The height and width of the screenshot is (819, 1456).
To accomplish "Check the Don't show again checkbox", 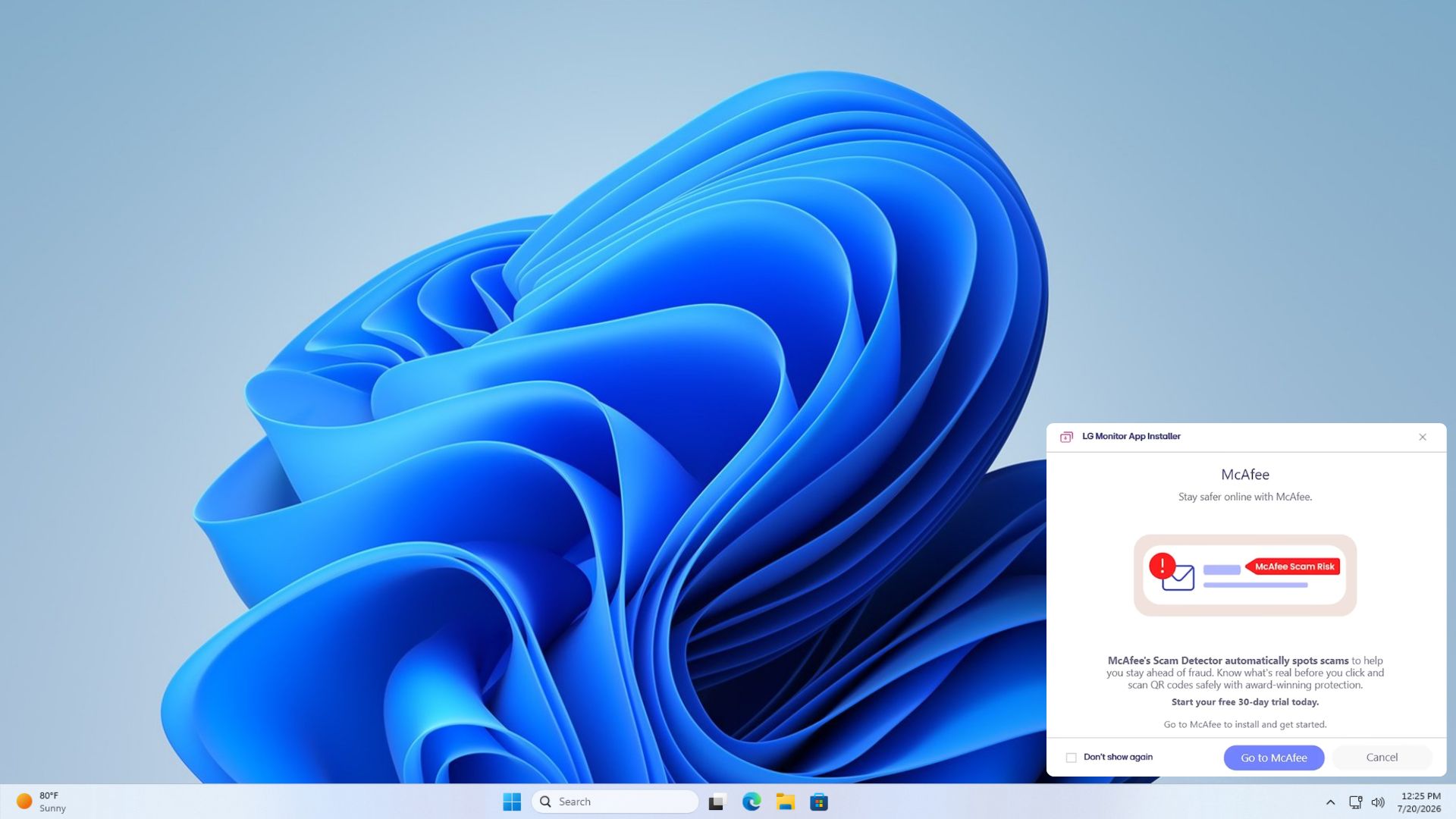I will click(1071, 758).
